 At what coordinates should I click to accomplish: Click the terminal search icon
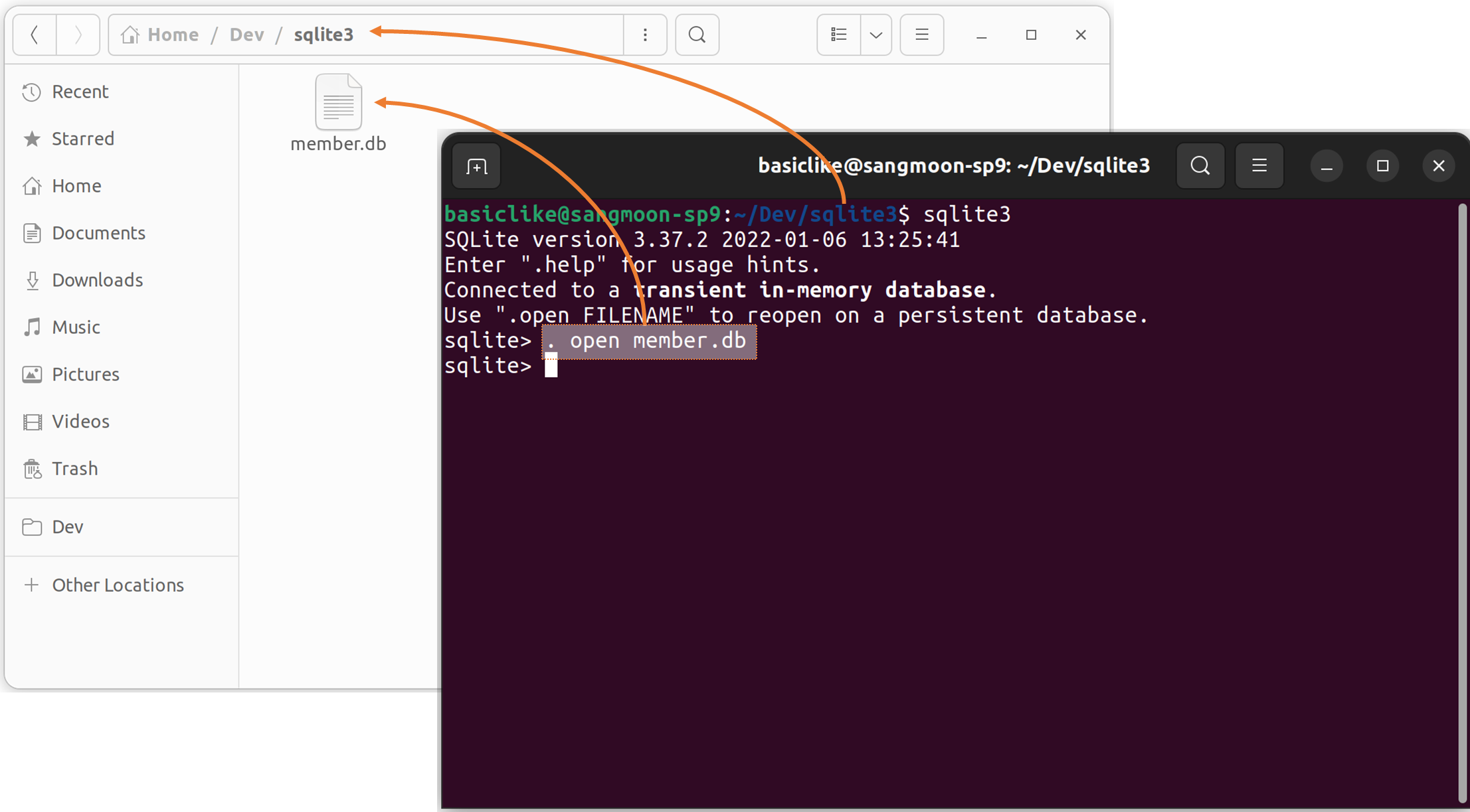coord(1200,166)
